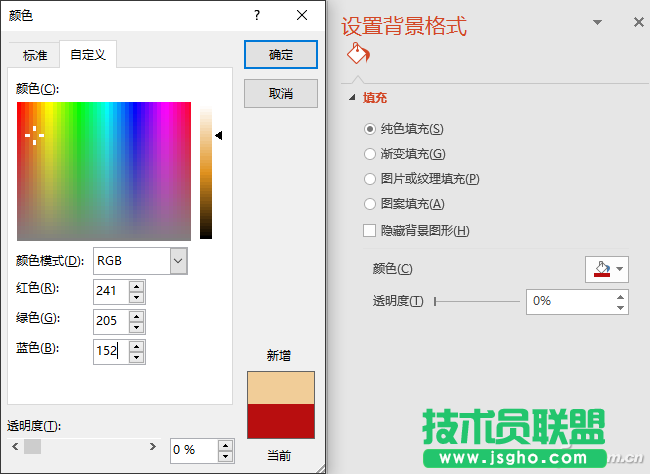The image size is (650, 474).
Task: Open the pane options dropdown arrow
Action: point(598,22)
